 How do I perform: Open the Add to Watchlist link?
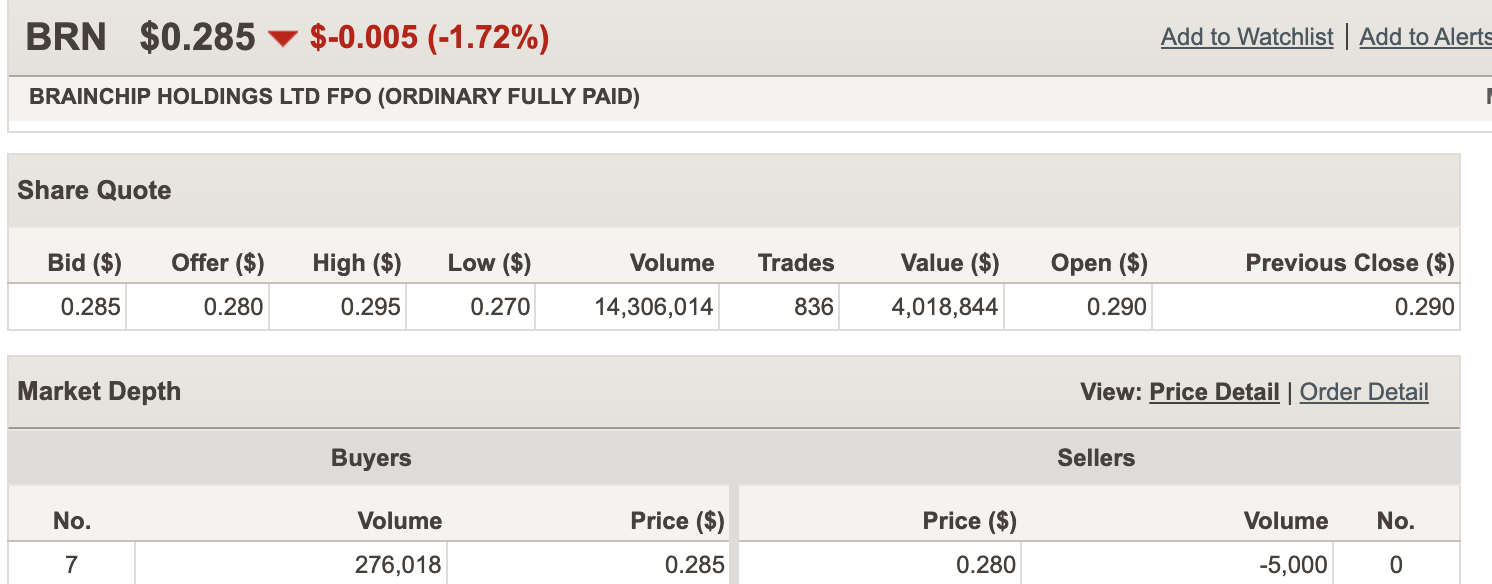[1247, 37]
